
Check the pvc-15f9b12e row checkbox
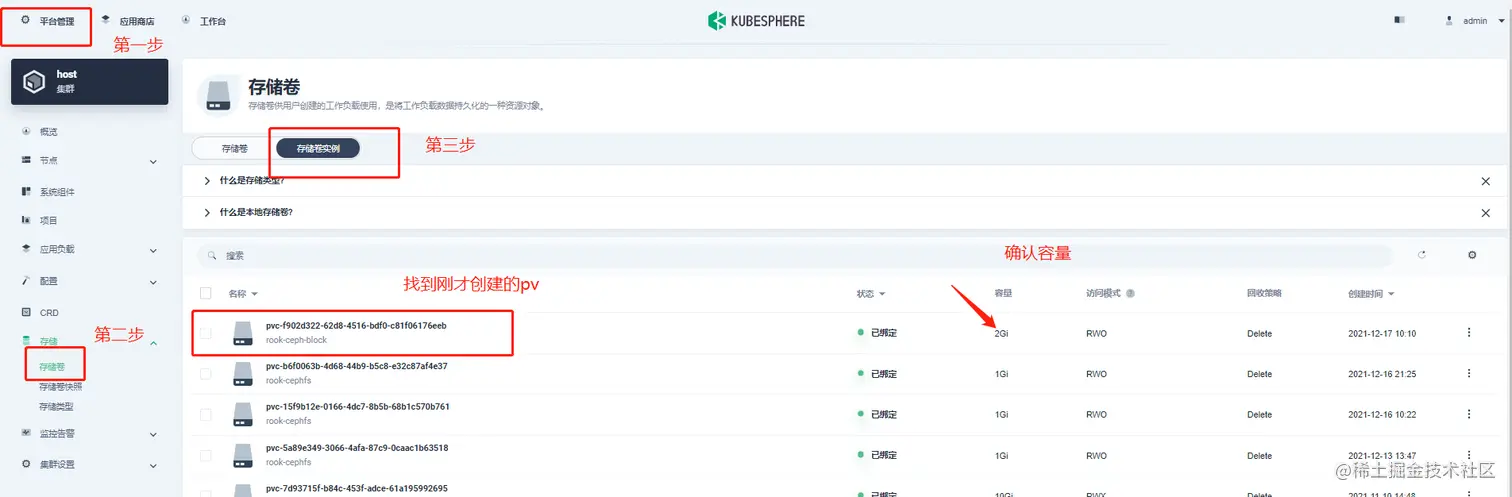206,414
